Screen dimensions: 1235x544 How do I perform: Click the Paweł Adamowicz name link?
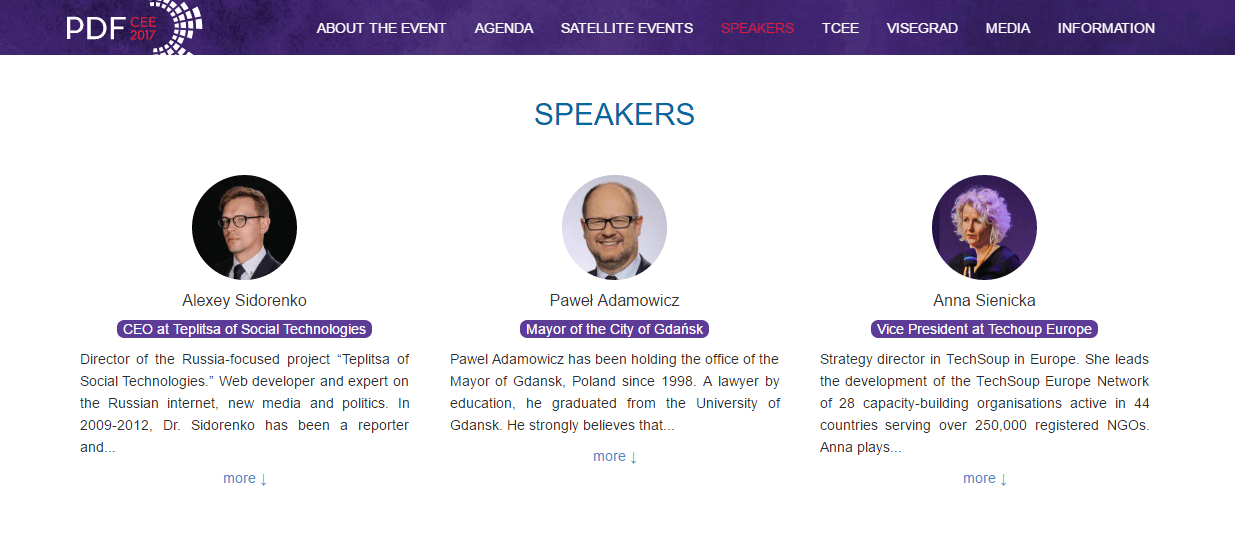(x=614, y=300)
